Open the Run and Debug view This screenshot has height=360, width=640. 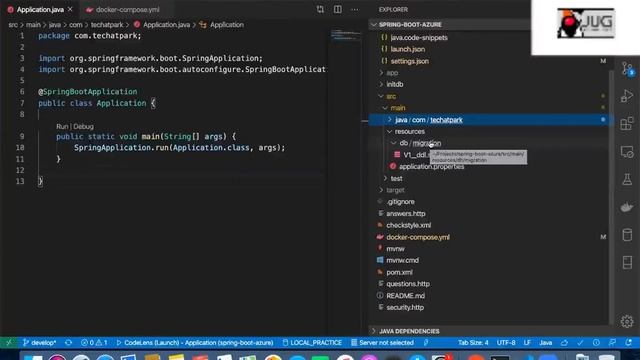point(627,96)
